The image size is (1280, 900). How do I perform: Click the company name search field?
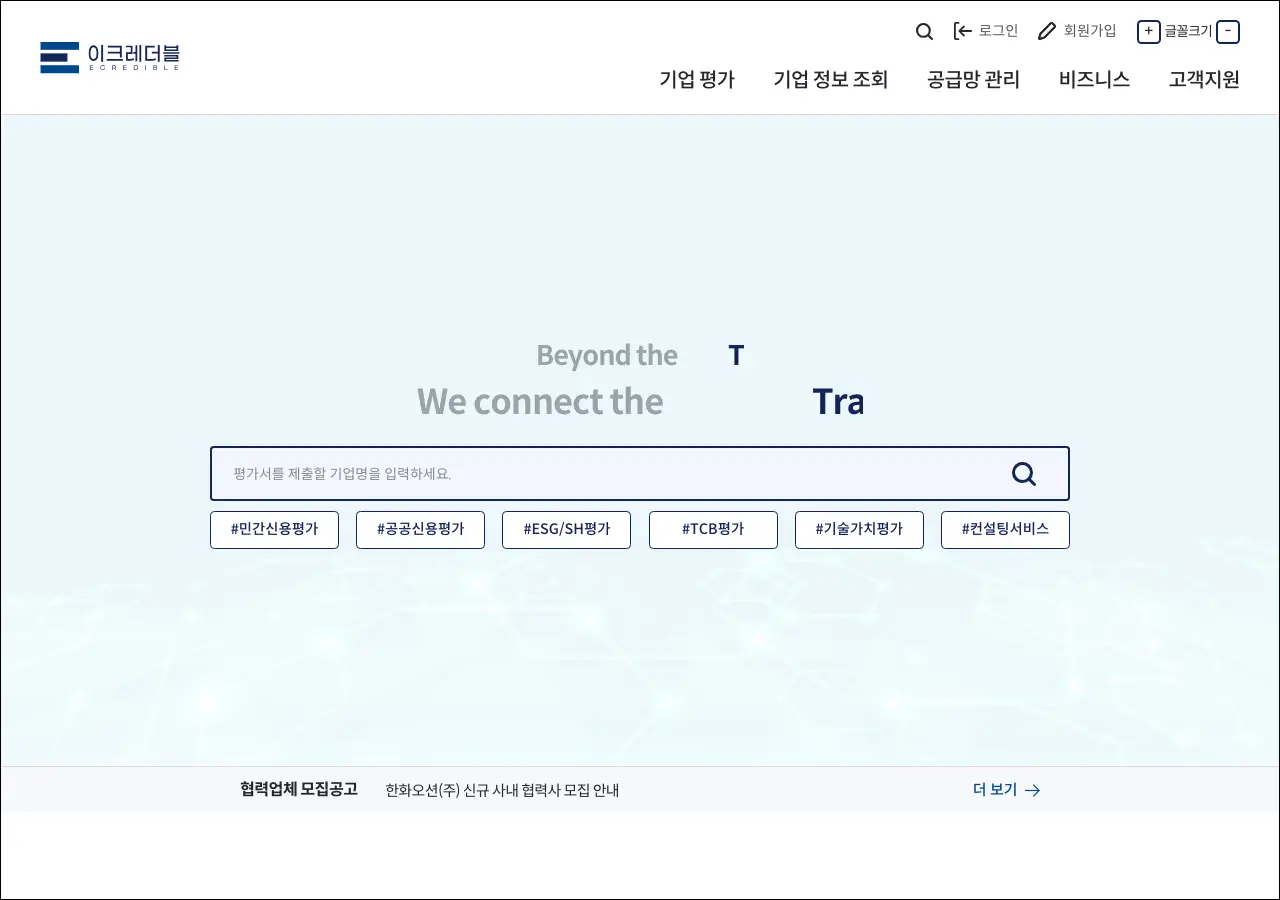click(600, 474)
